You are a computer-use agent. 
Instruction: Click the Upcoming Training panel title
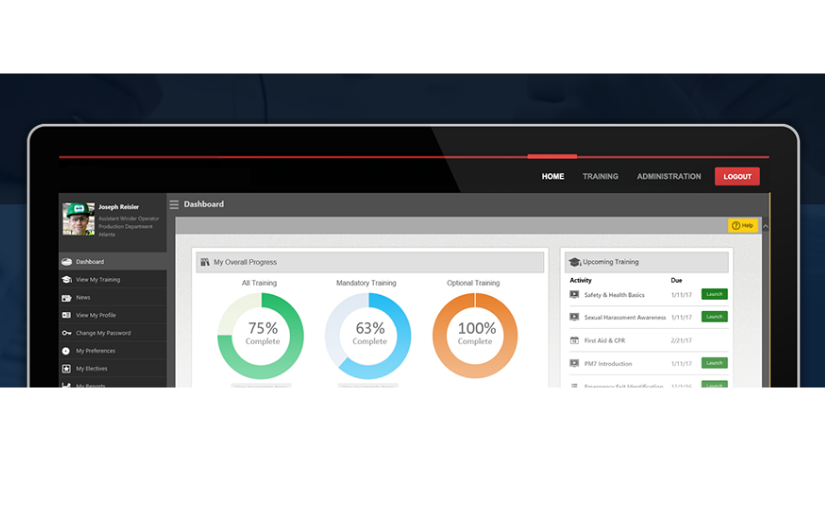click(610, 262)
